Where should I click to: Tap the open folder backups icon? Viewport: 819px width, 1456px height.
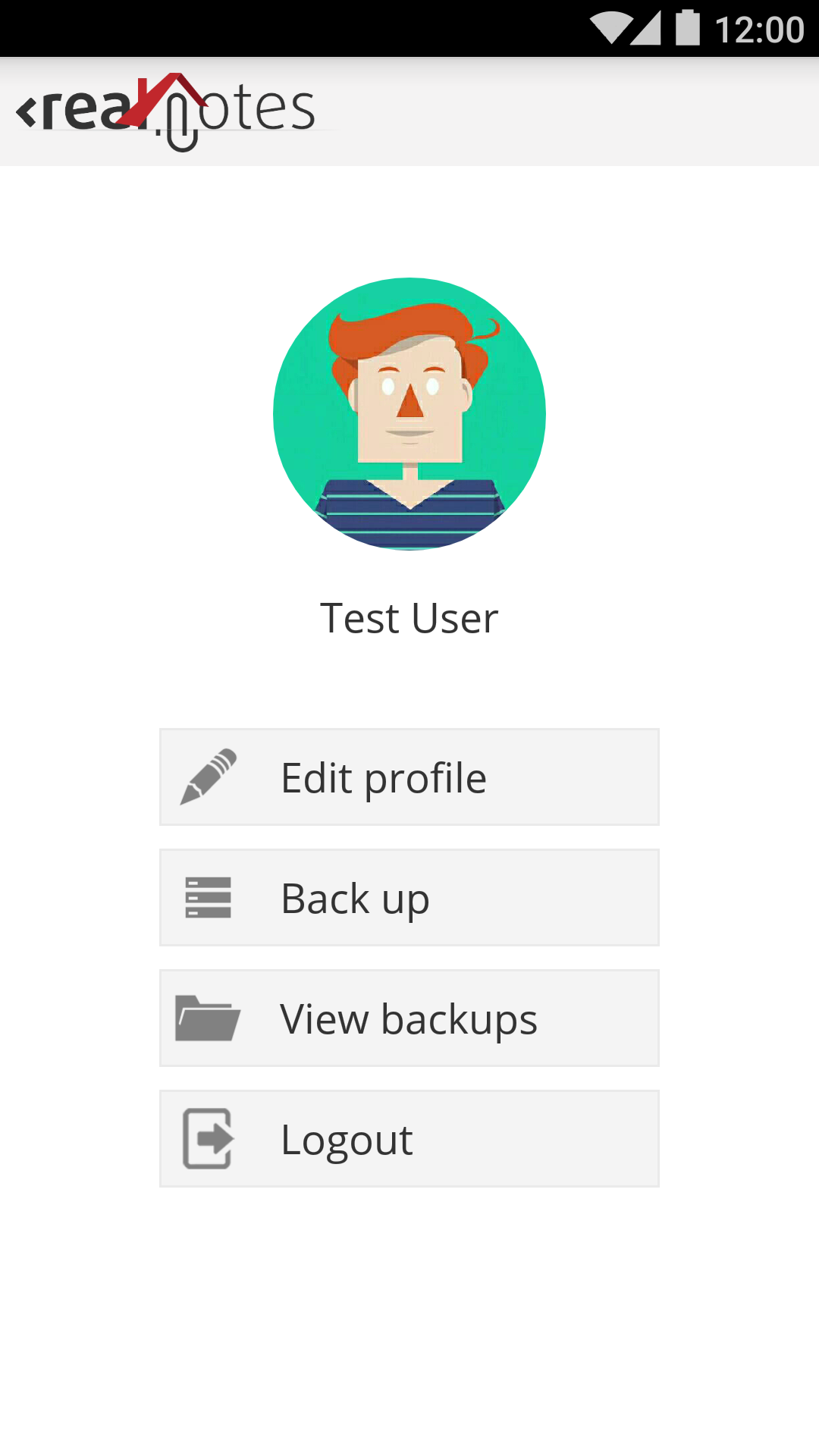(x=208, y=1018)
